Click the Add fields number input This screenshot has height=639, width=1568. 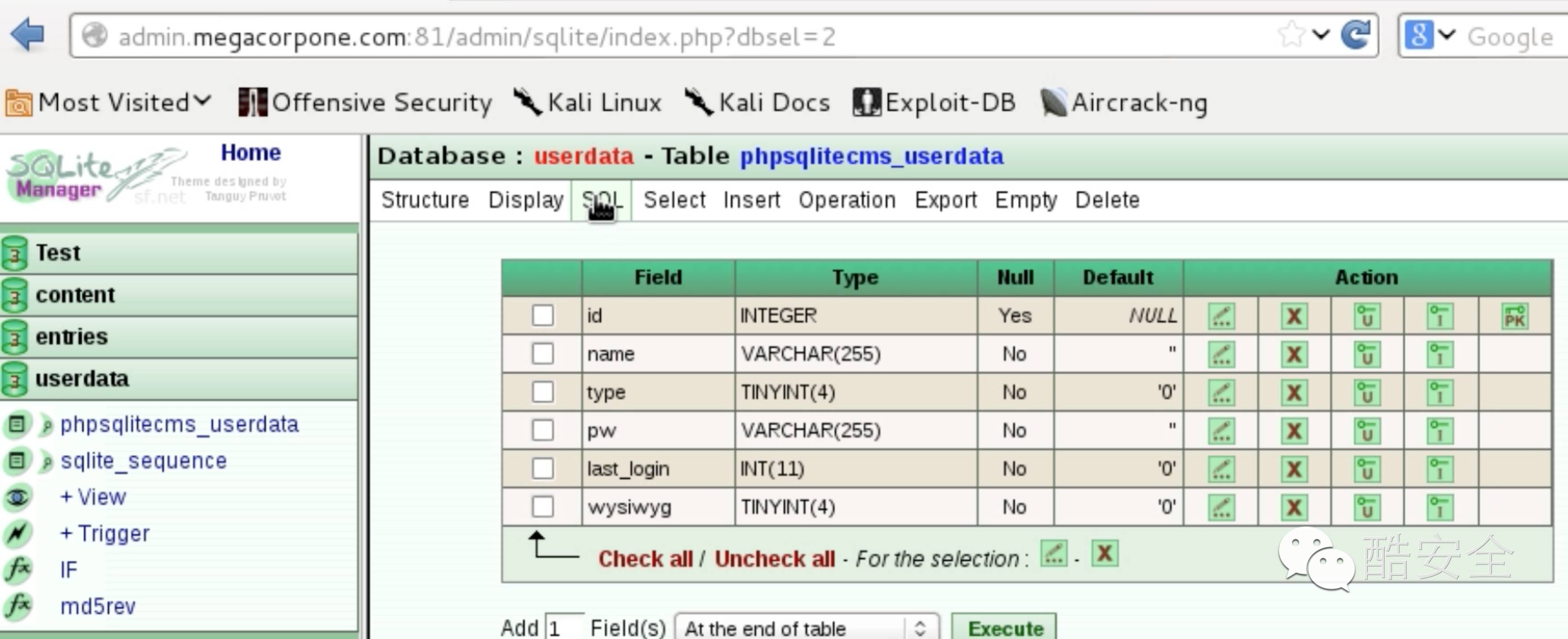tap(564, 628)
